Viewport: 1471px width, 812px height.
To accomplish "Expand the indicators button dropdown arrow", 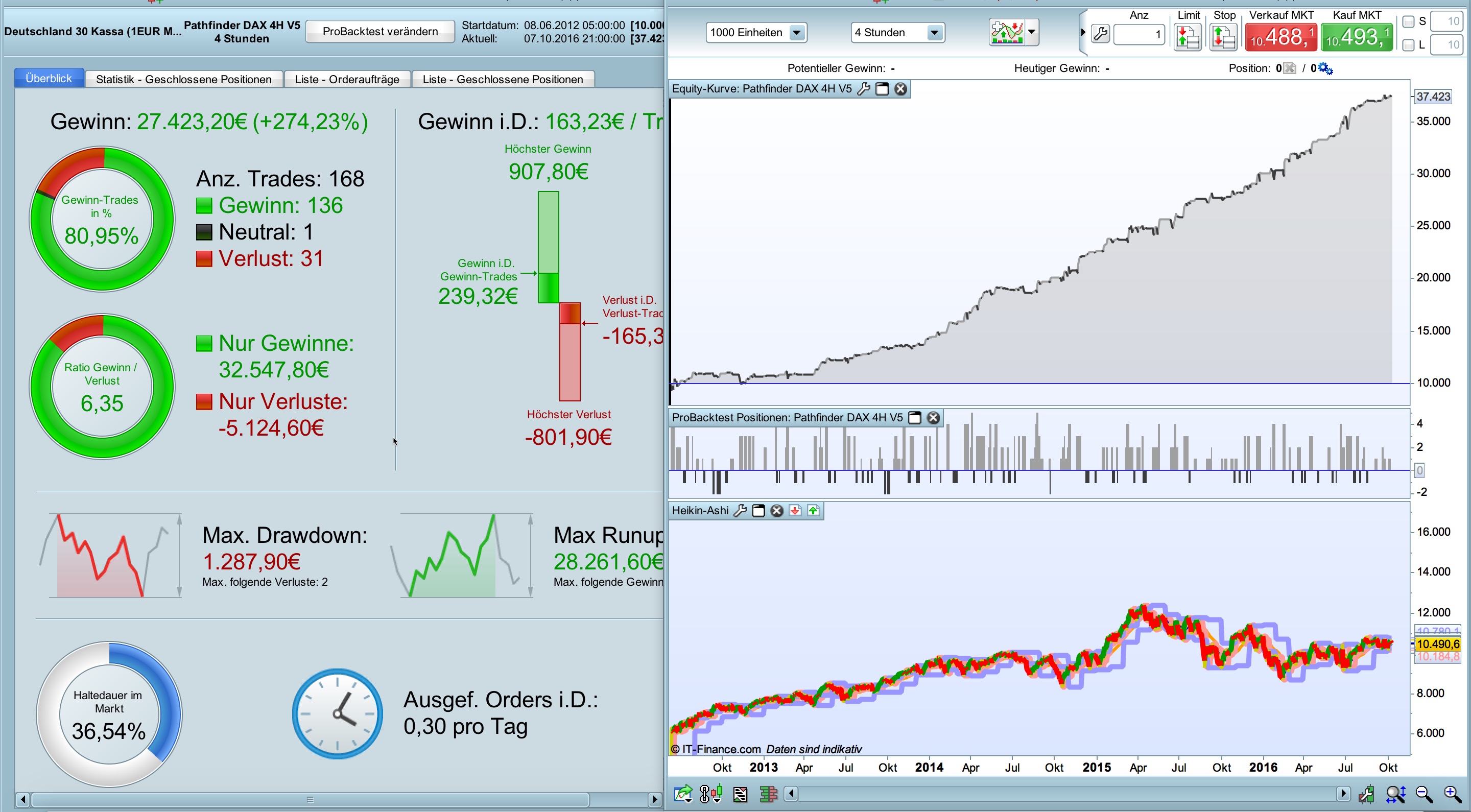I will coord(1031,32).
